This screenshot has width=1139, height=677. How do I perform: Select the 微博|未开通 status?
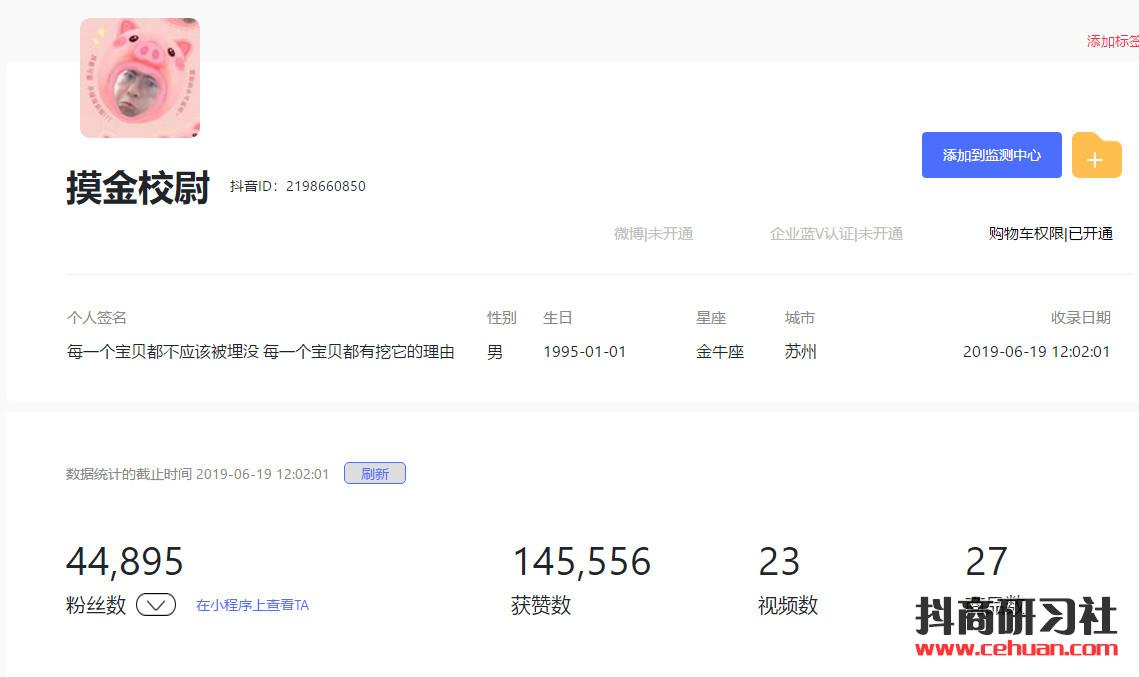pyautogui.click(x=653, y=234)
